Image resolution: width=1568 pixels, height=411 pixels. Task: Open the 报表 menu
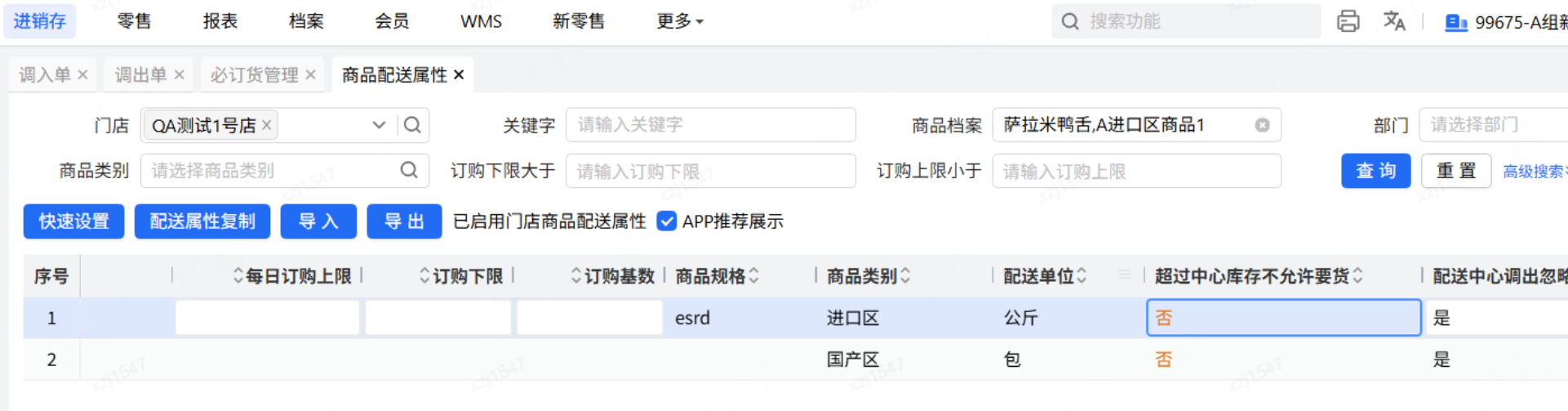pos(220,21)
